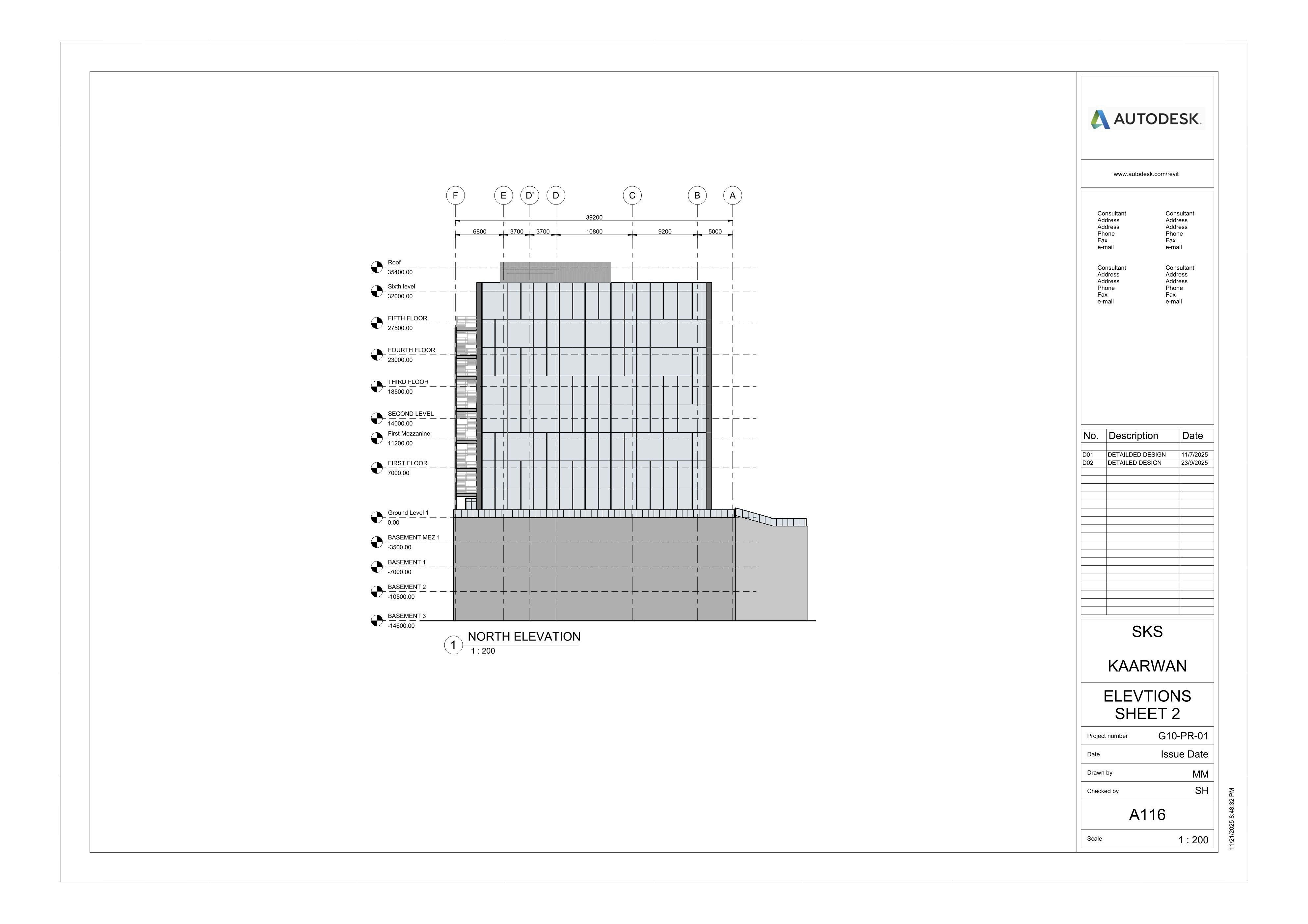The image size is (1308, 924).
Task: Click the 10800 dimension between D and C
Action: 594,231
